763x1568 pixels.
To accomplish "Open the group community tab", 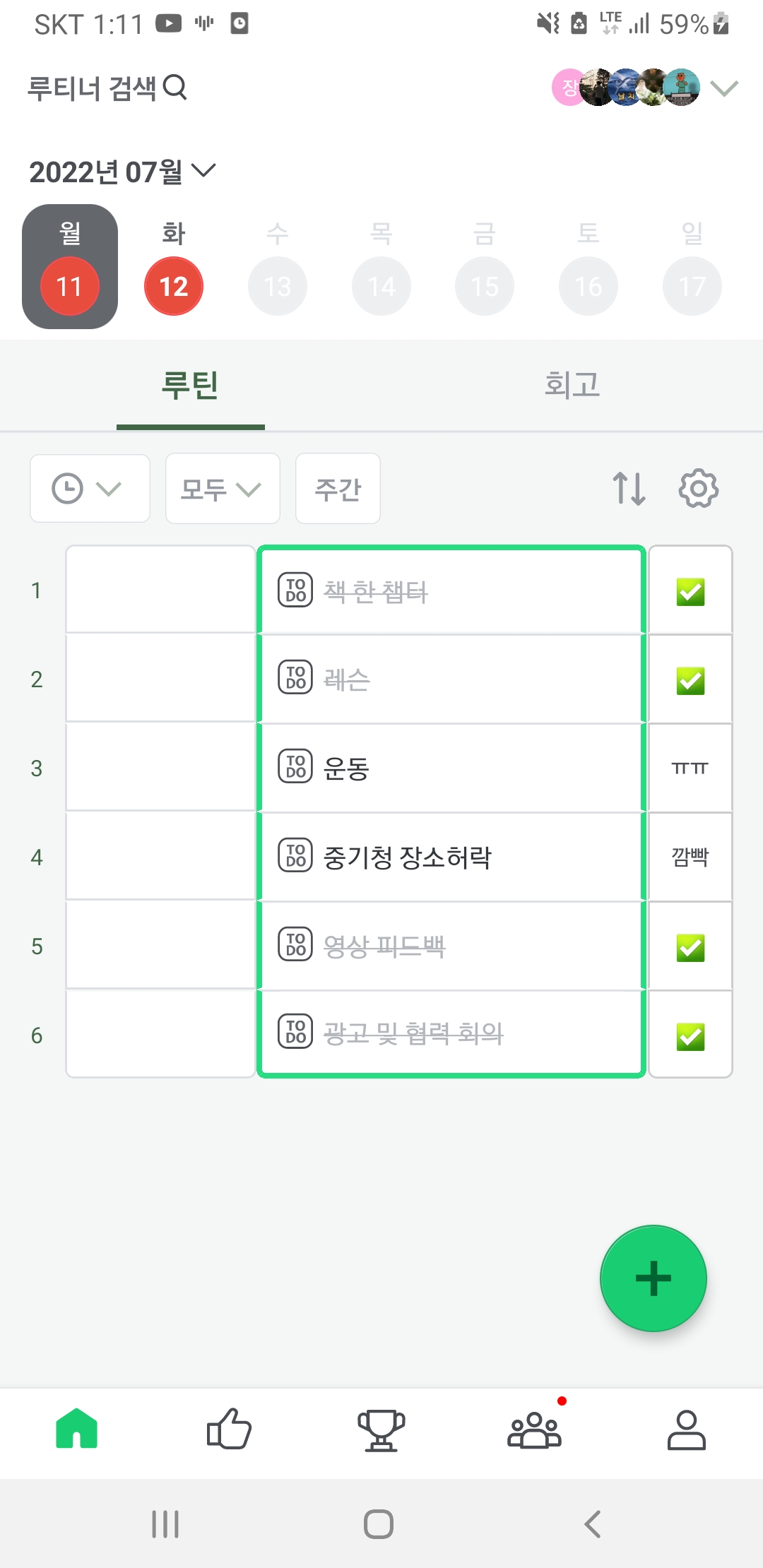I will [534, 1429].
